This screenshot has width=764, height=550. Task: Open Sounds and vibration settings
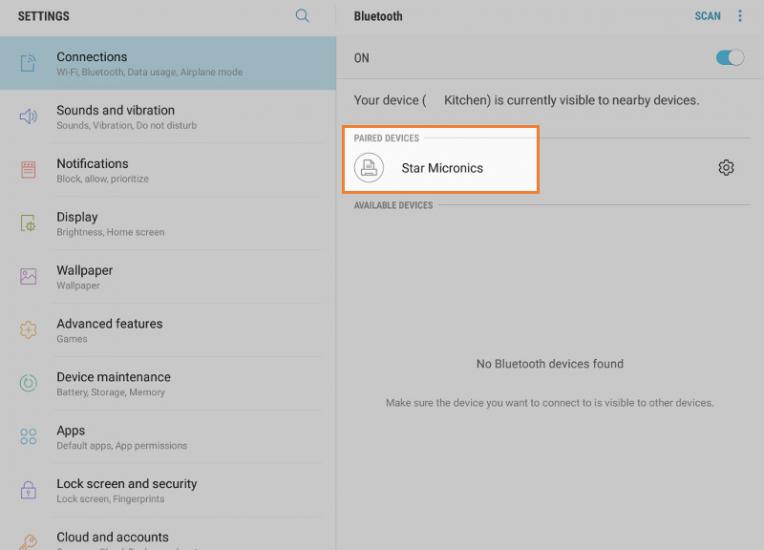(168, 116)
